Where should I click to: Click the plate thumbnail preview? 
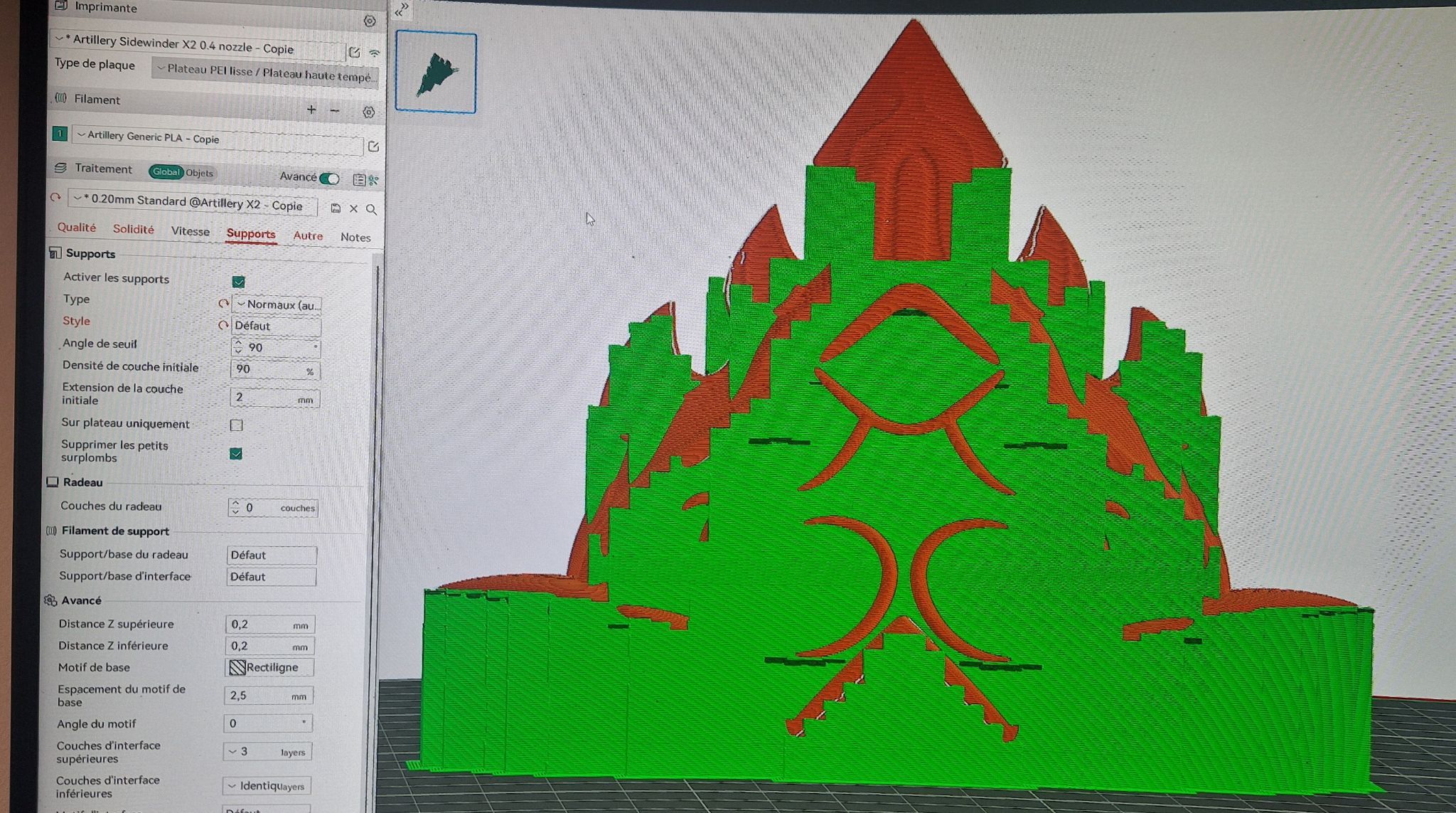pos(436,73)
